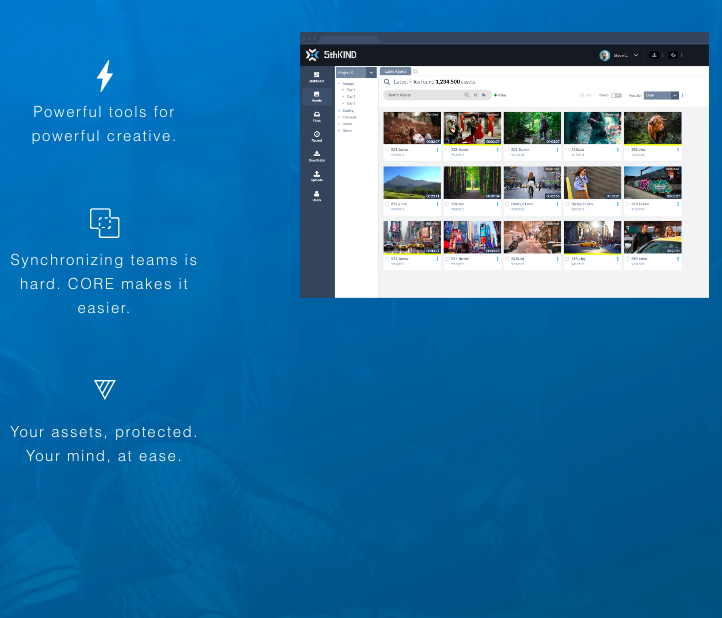Expand the Day 1 subfolder in tree
The width and height of the screenshot is (722, 618).
344,90
